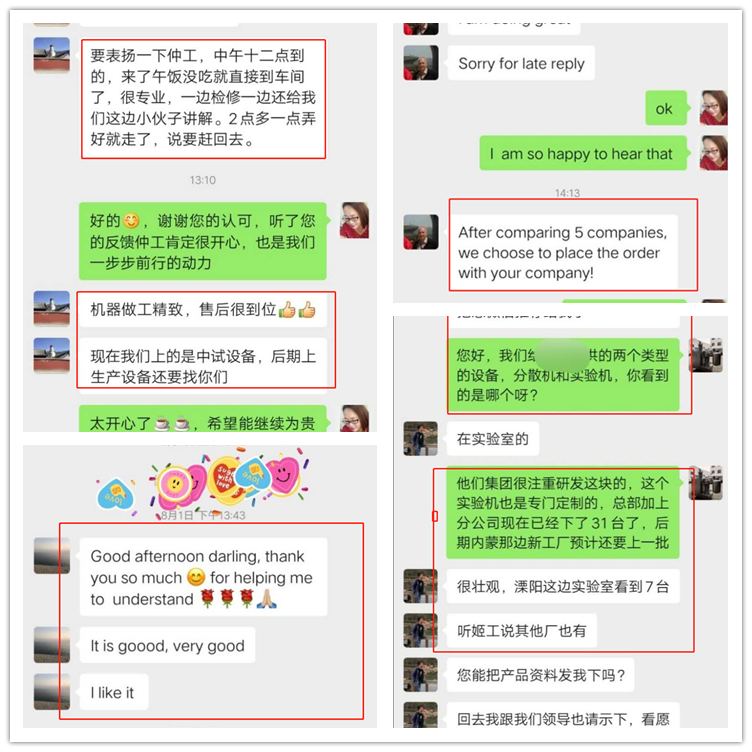Tap the heart sticker animation

pos(201,480)
